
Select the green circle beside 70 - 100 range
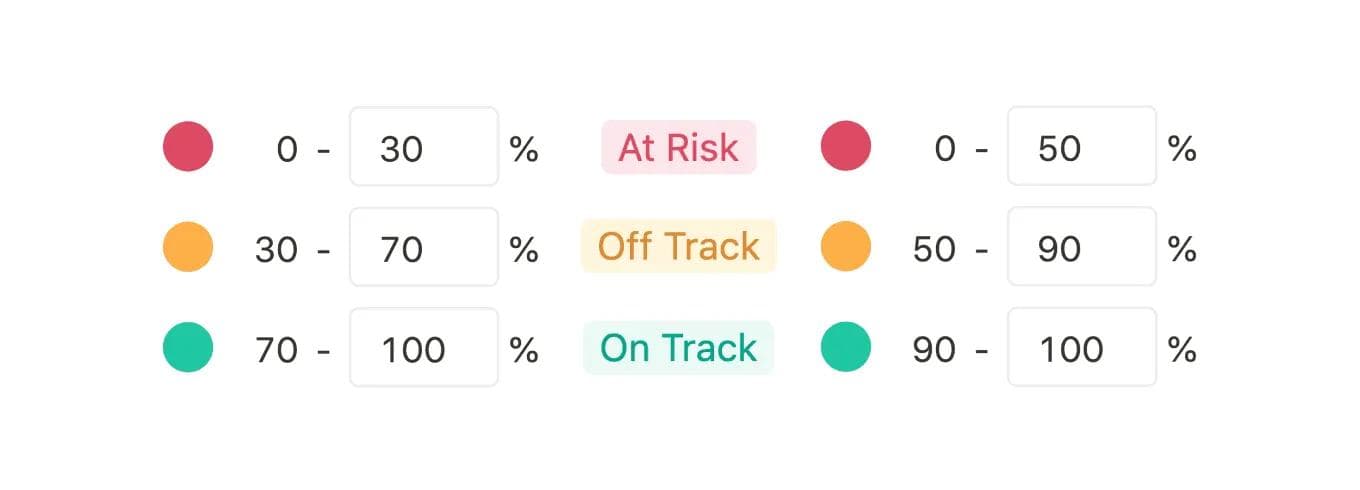[188, 347]
